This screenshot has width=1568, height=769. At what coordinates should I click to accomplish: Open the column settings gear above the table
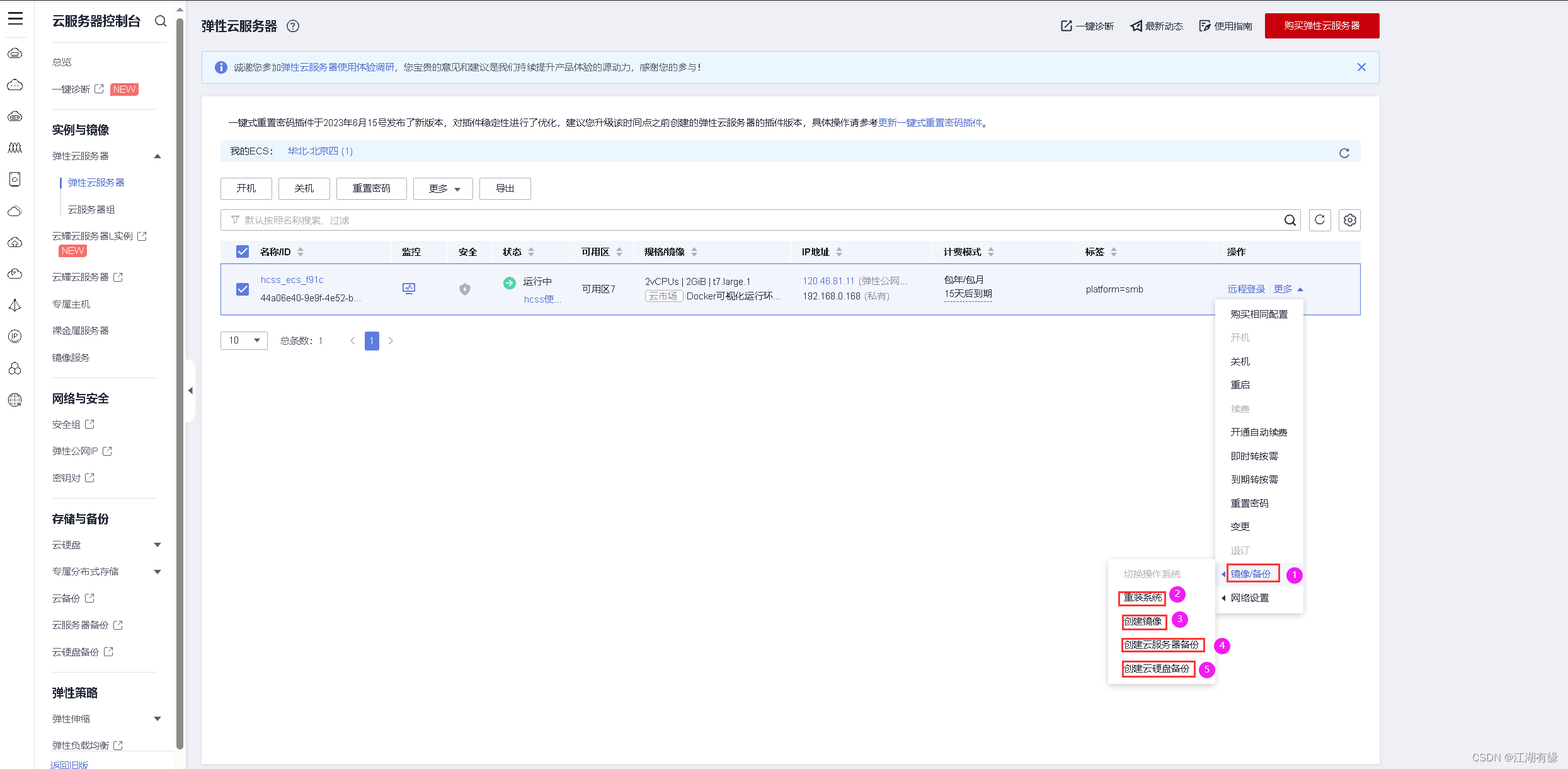pos(1349,220)
